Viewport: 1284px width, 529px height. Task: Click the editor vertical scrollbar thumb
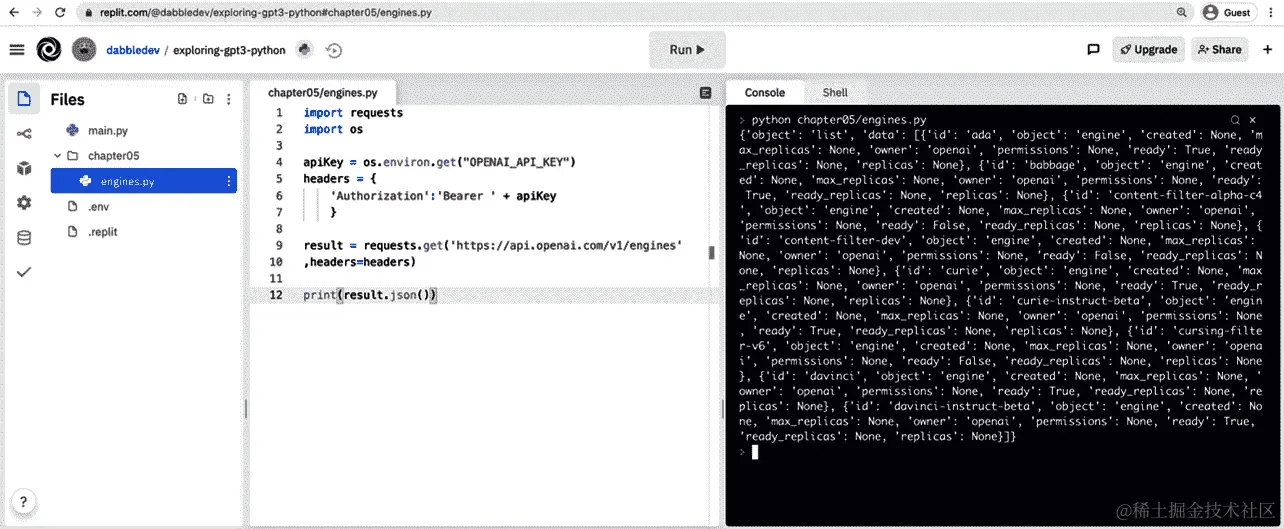[712, 253]
